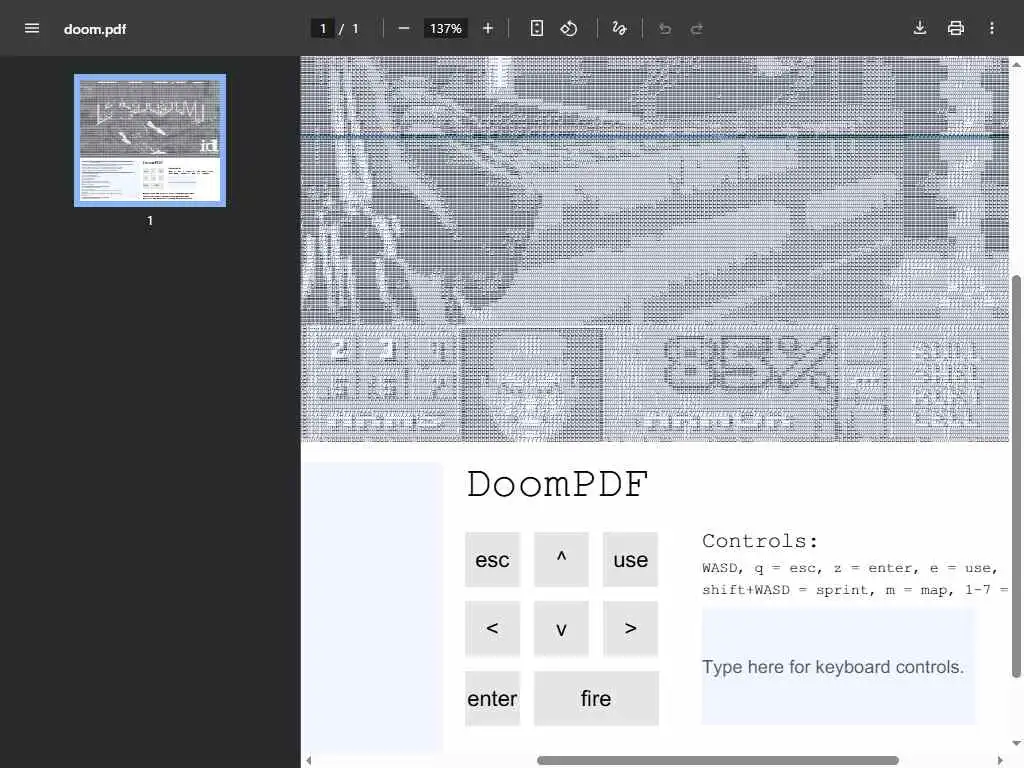Click the down v game button
The height and width of the screenshot is (768, 1024).
561,628
